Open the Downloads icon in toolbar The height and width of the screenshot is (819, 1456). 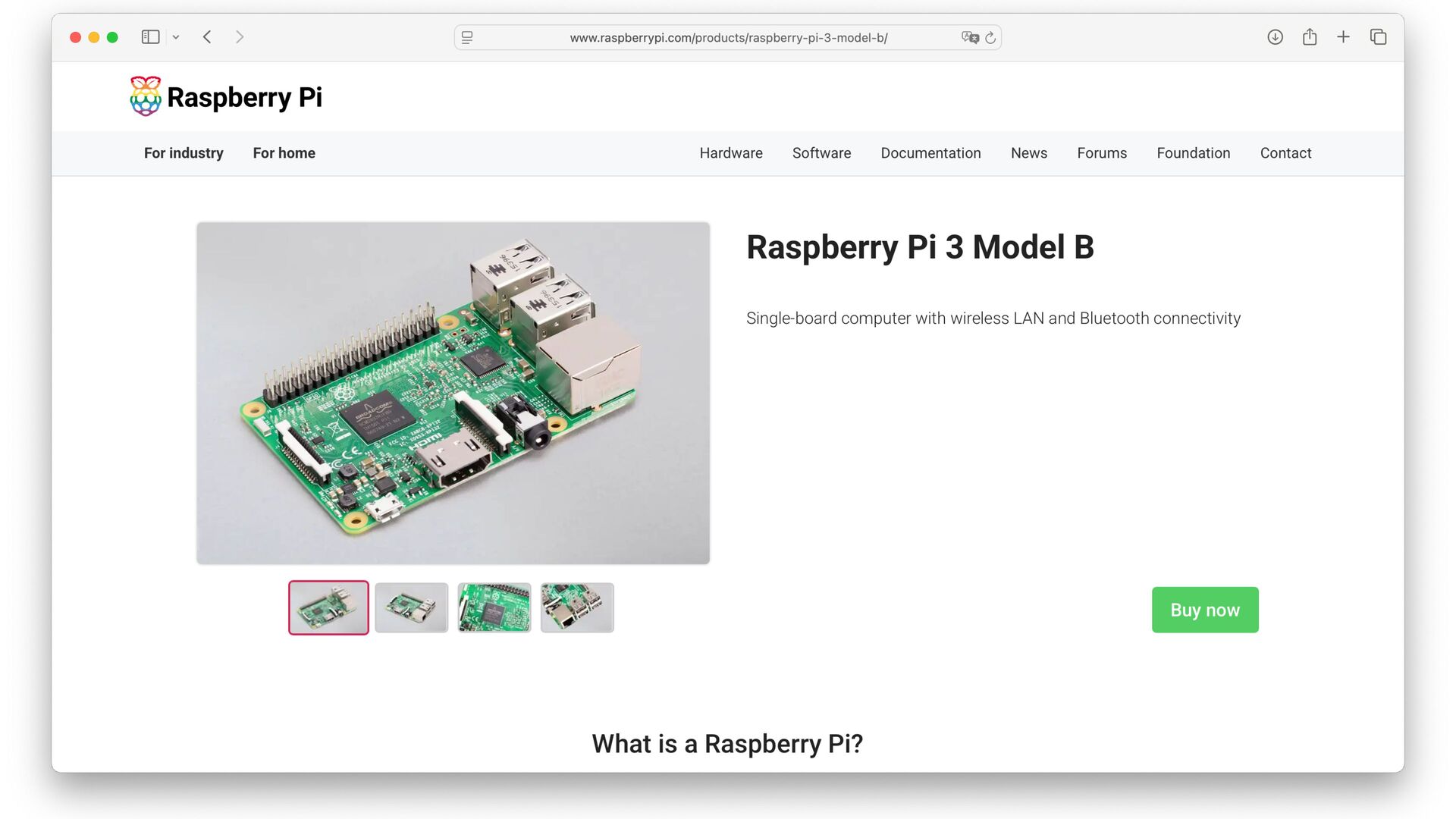click(x=1275, y=37)
